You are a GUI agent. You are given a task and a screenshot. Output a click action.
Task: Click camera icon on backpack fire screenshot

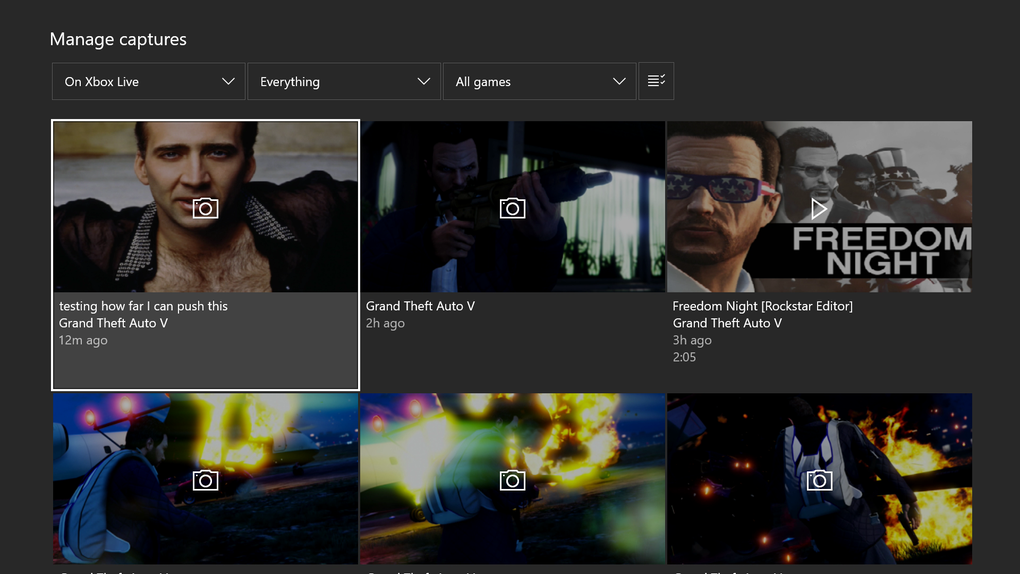coord(820,480)
